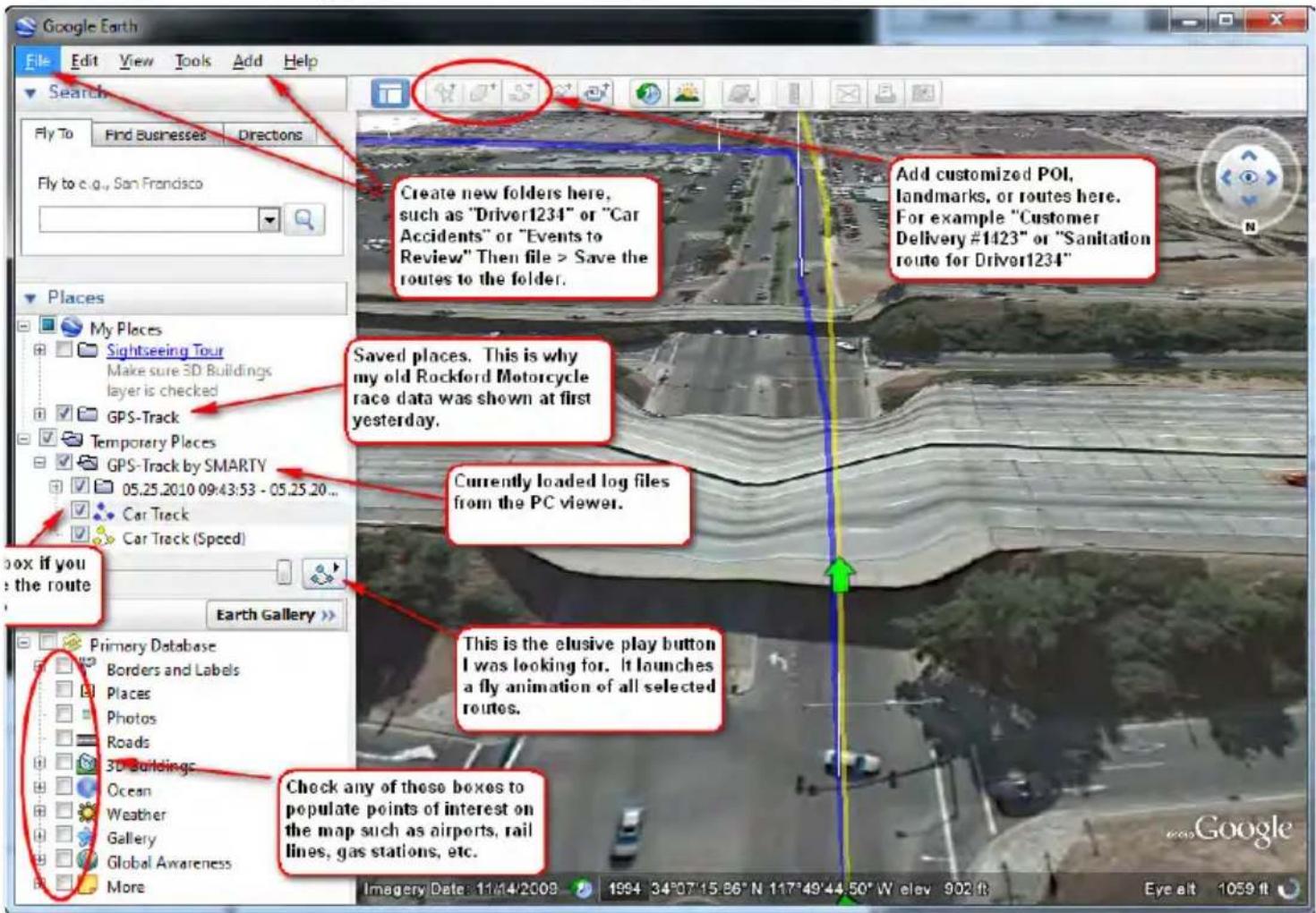Collapse the Places panel triangle
This screenshot has width=1316, height=913.
tap(30, 298)
